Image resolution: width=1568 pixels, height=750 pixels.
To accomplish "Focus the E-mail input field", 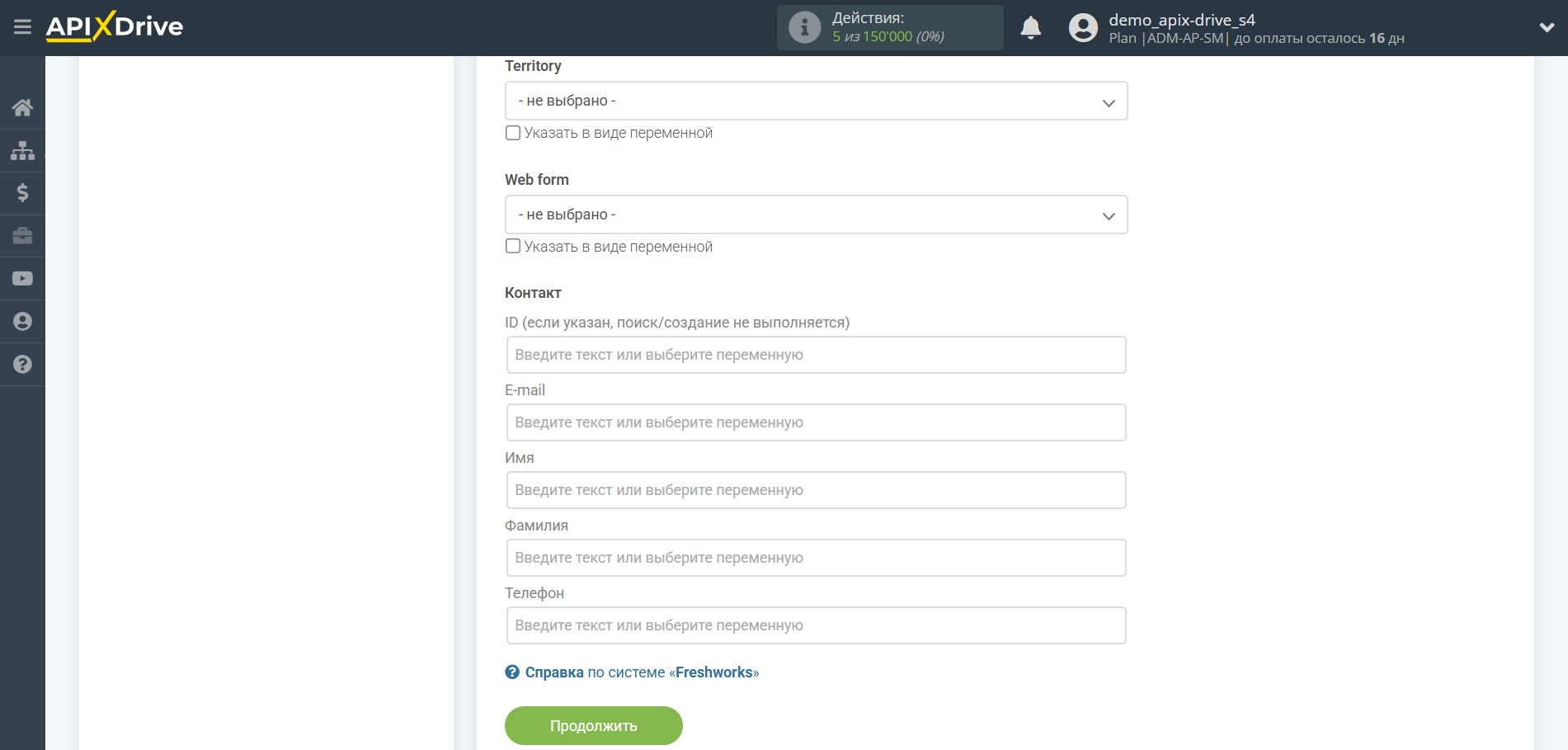I will 815,422.
